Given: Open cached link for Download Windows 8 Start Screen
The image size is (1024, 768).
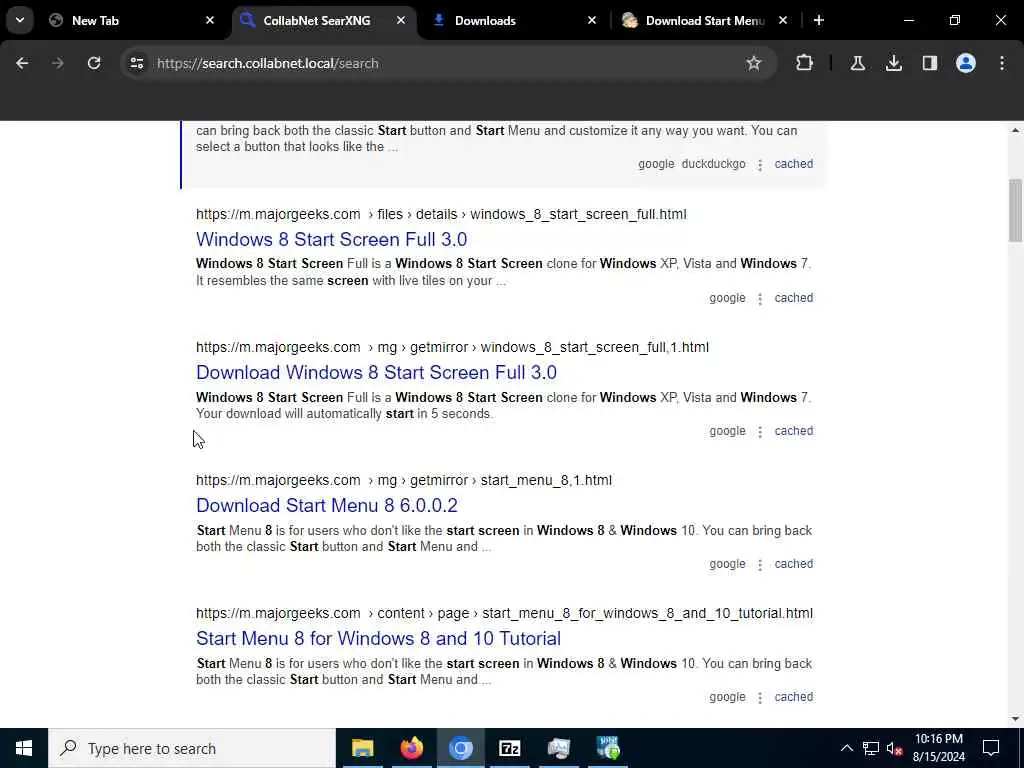Looking at the screenshot, I should (793, 431).
